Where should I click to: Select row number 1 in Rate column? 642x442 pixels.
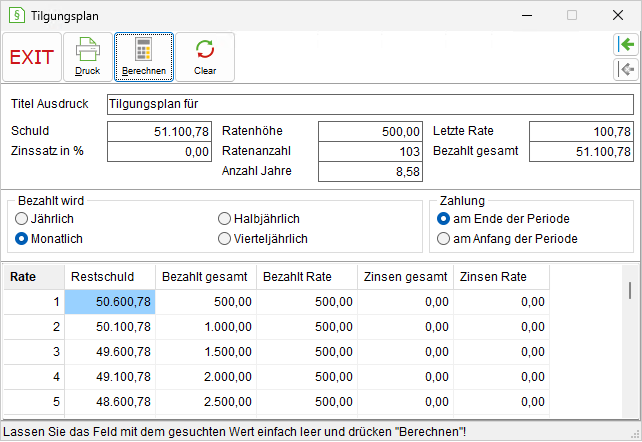(x=34, y=302)
